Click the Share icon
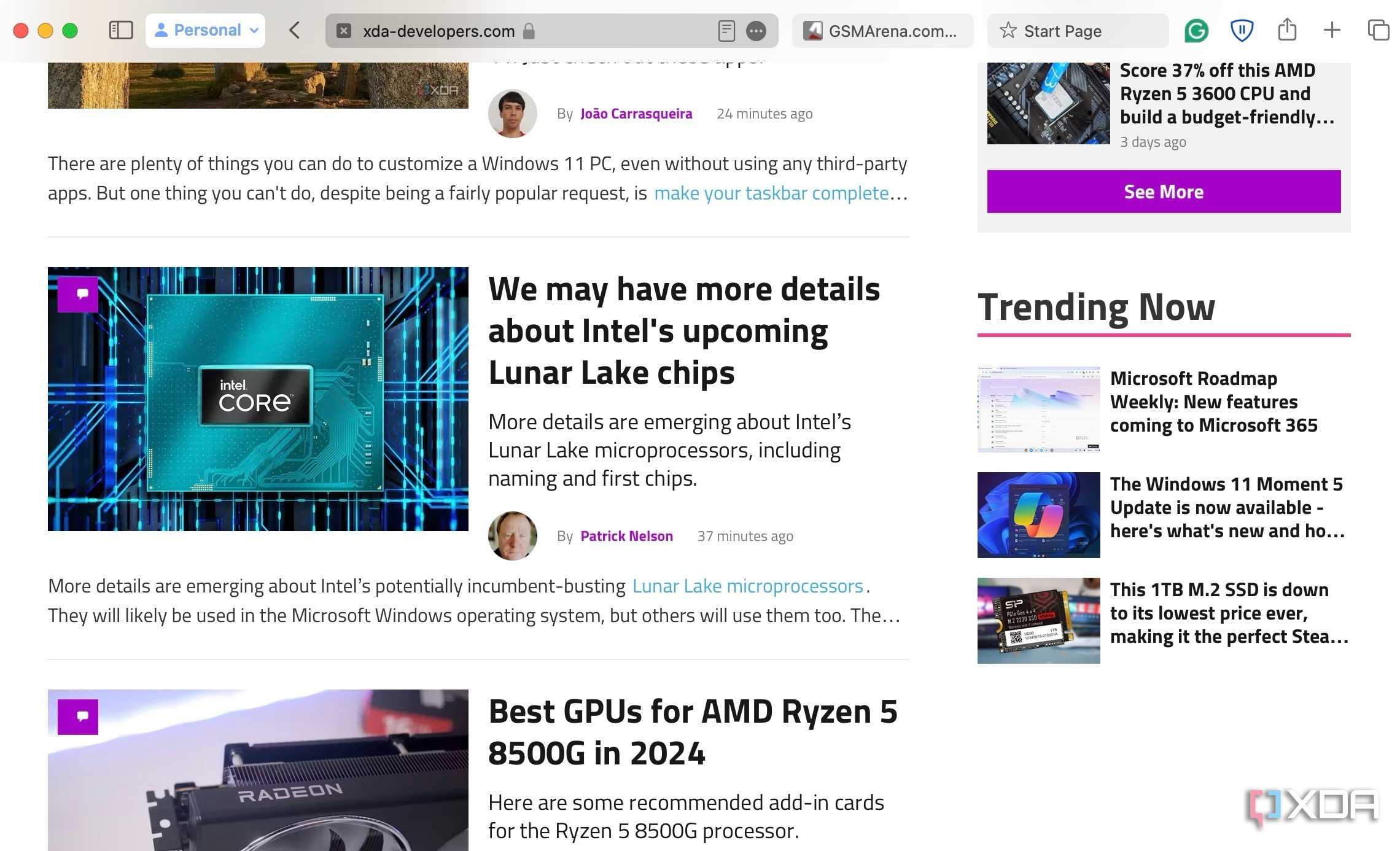 [1287, 29]
